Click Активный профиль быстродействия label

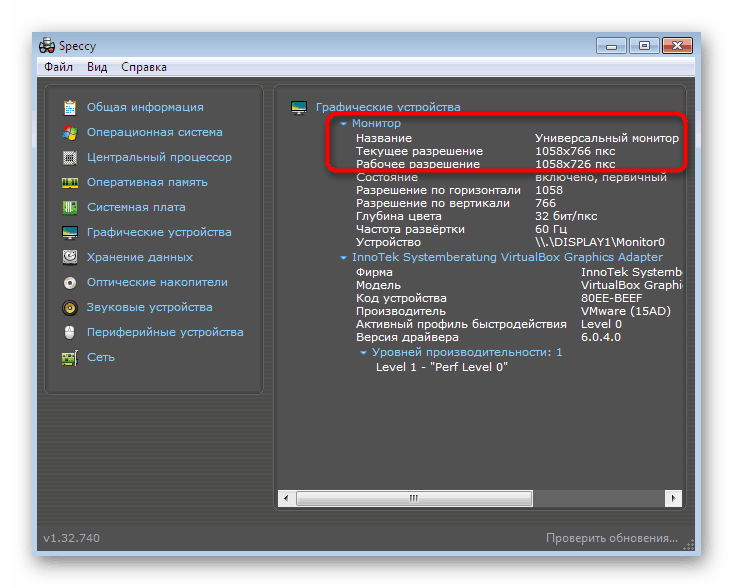461,324
